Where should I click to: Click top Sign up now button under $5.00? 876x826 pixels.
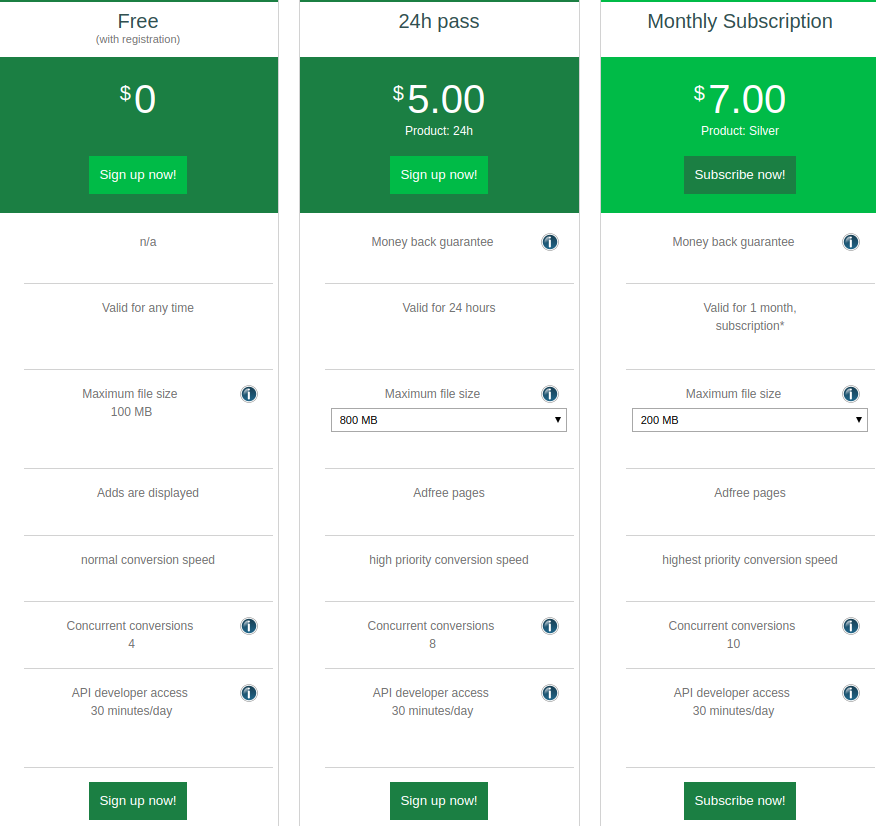coord(439,175)
